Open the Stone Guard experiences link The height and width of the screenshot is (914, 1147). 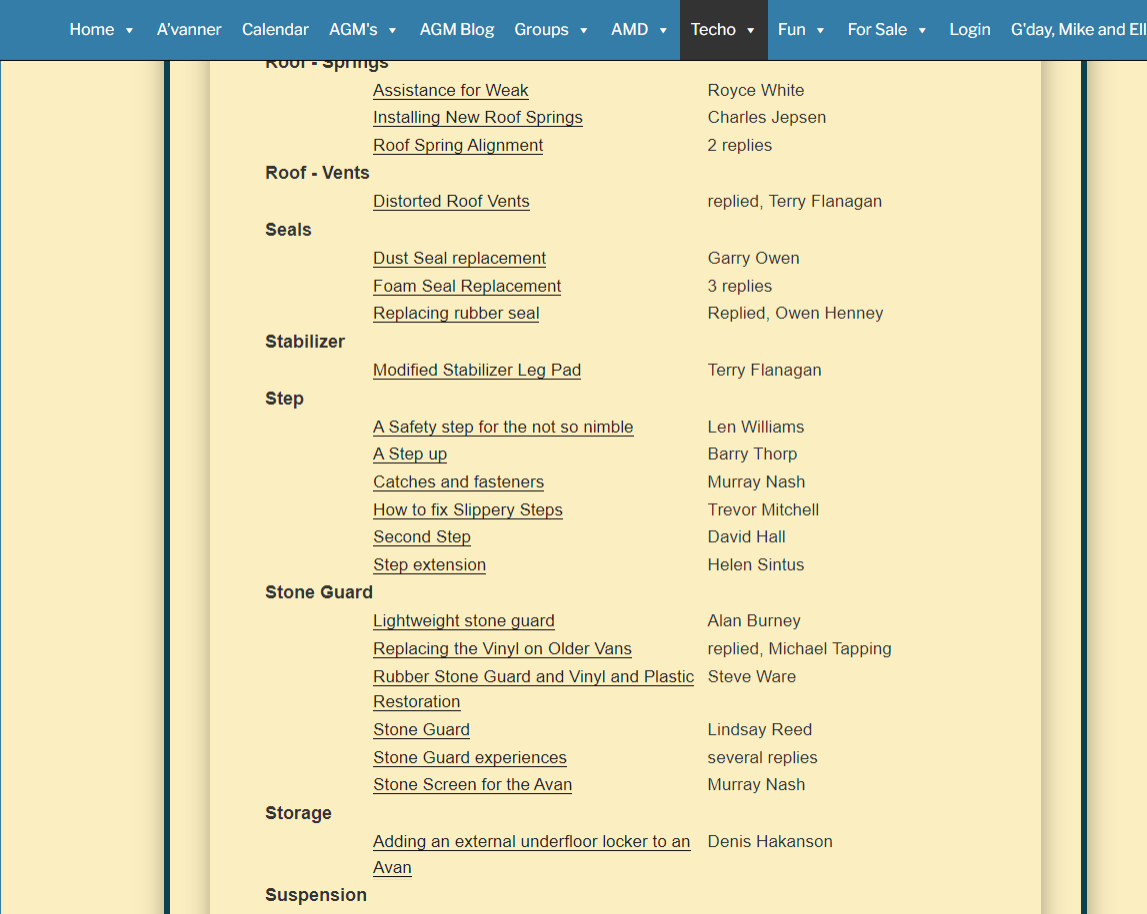coord(470,757)
